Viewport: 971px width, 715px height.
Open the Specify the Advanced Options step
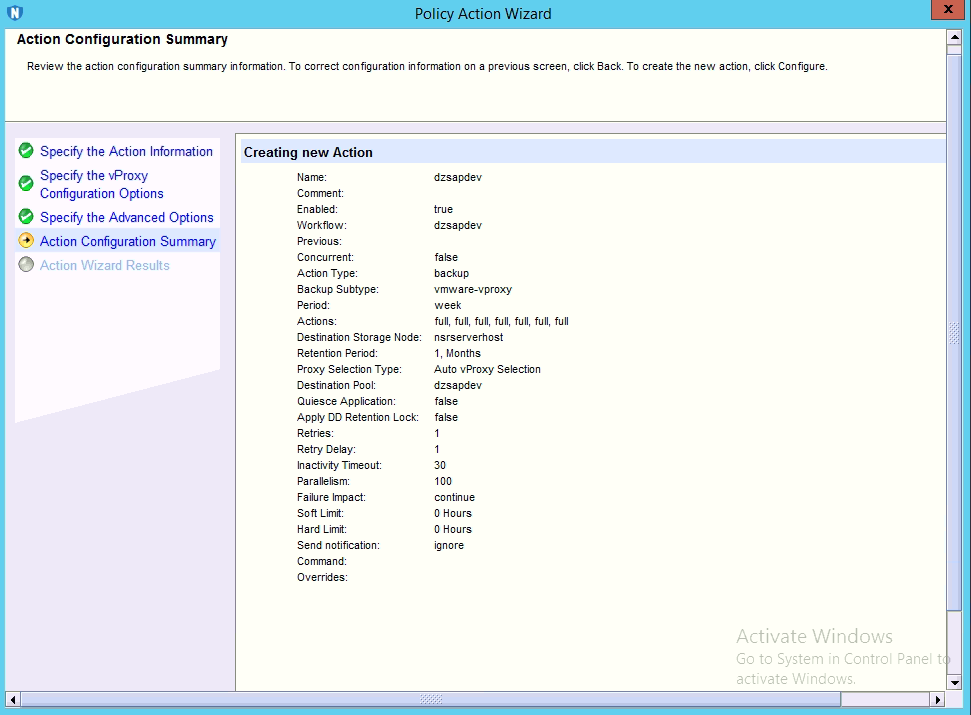click(x=126, y=217)
